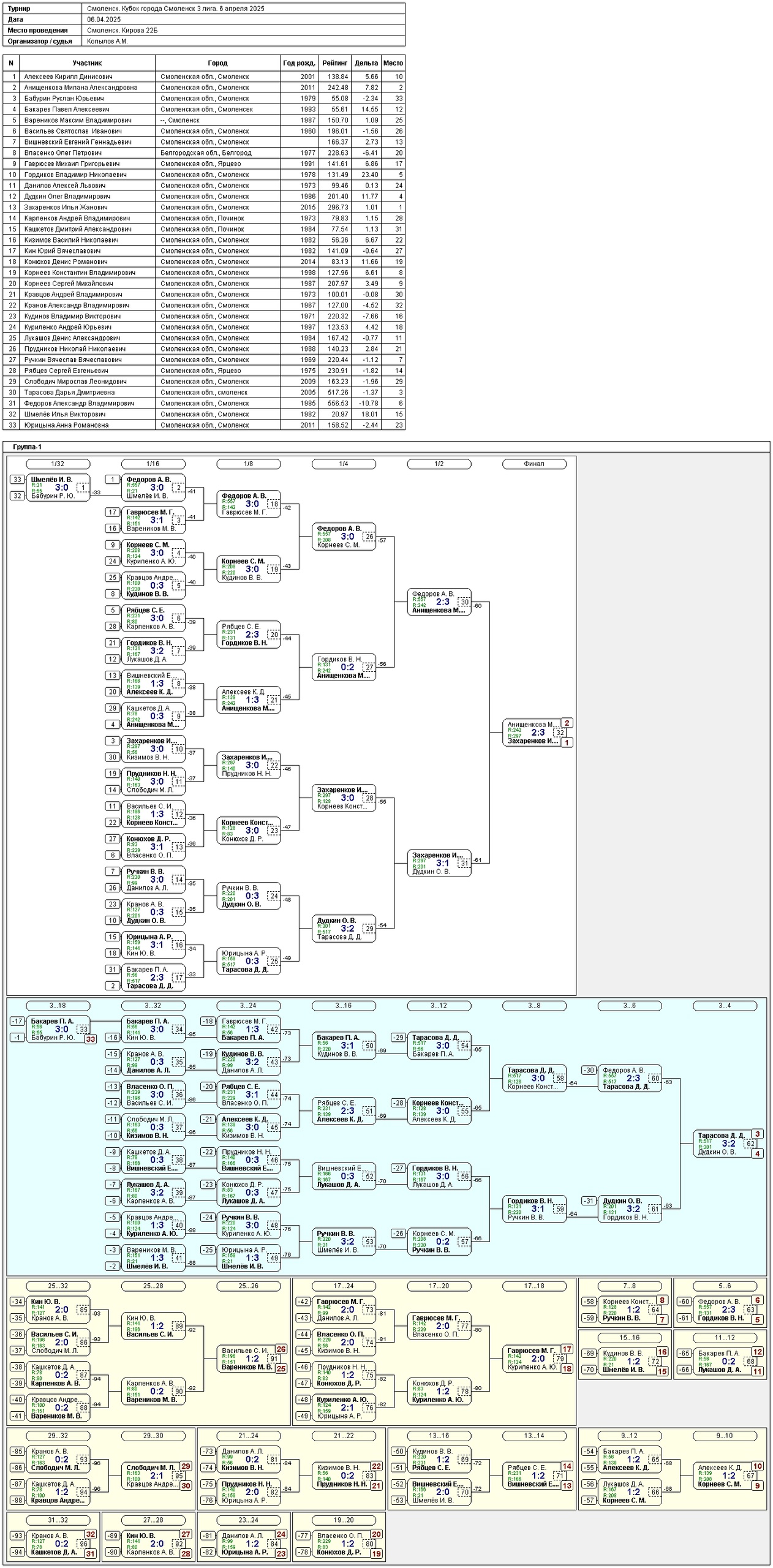Click the "Рейтинг" column header
The image size is (773, 1568).
pos(335,63)
